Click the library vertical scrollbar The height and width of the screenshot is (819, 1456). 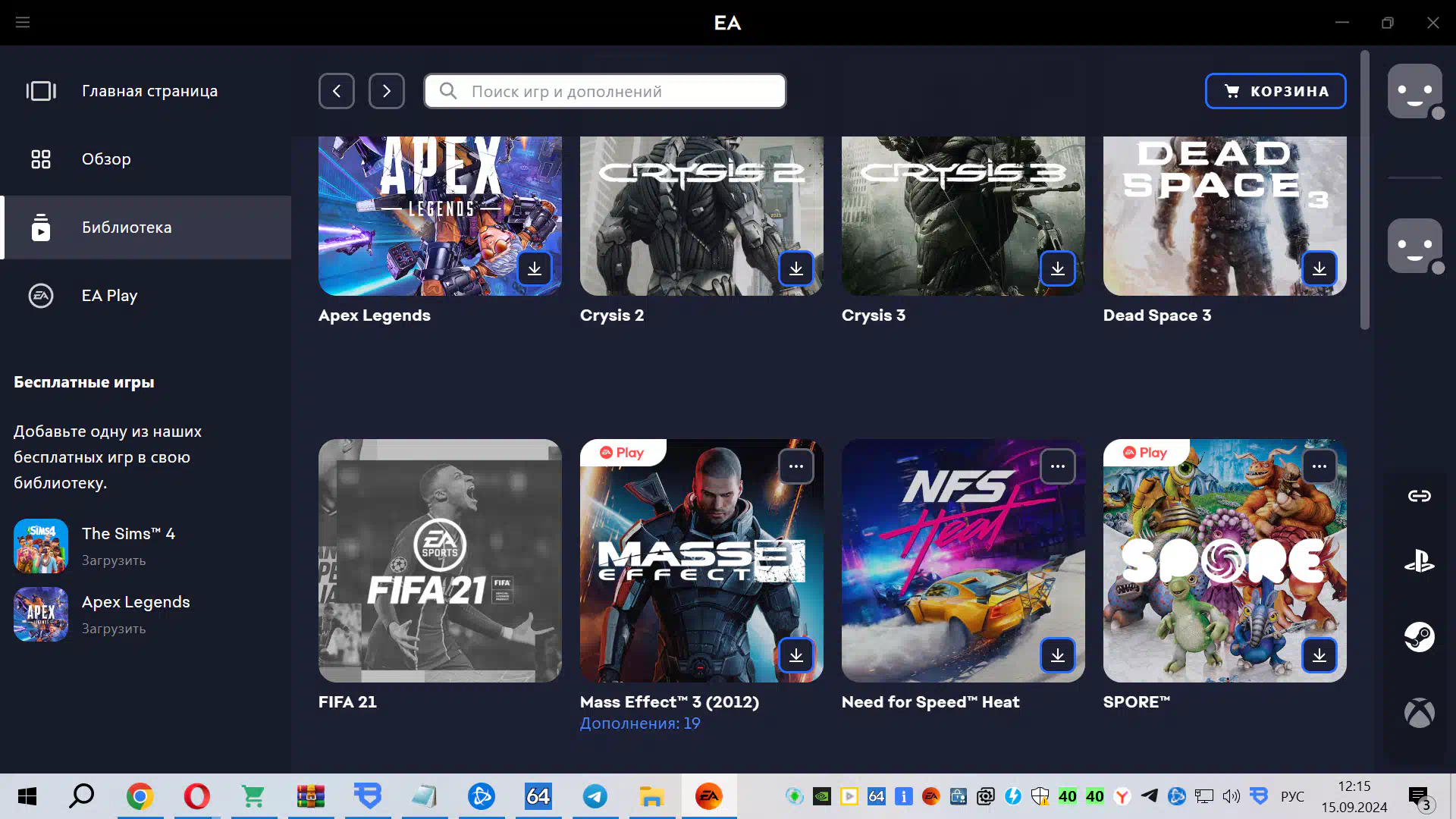[x=1365, y=190]
